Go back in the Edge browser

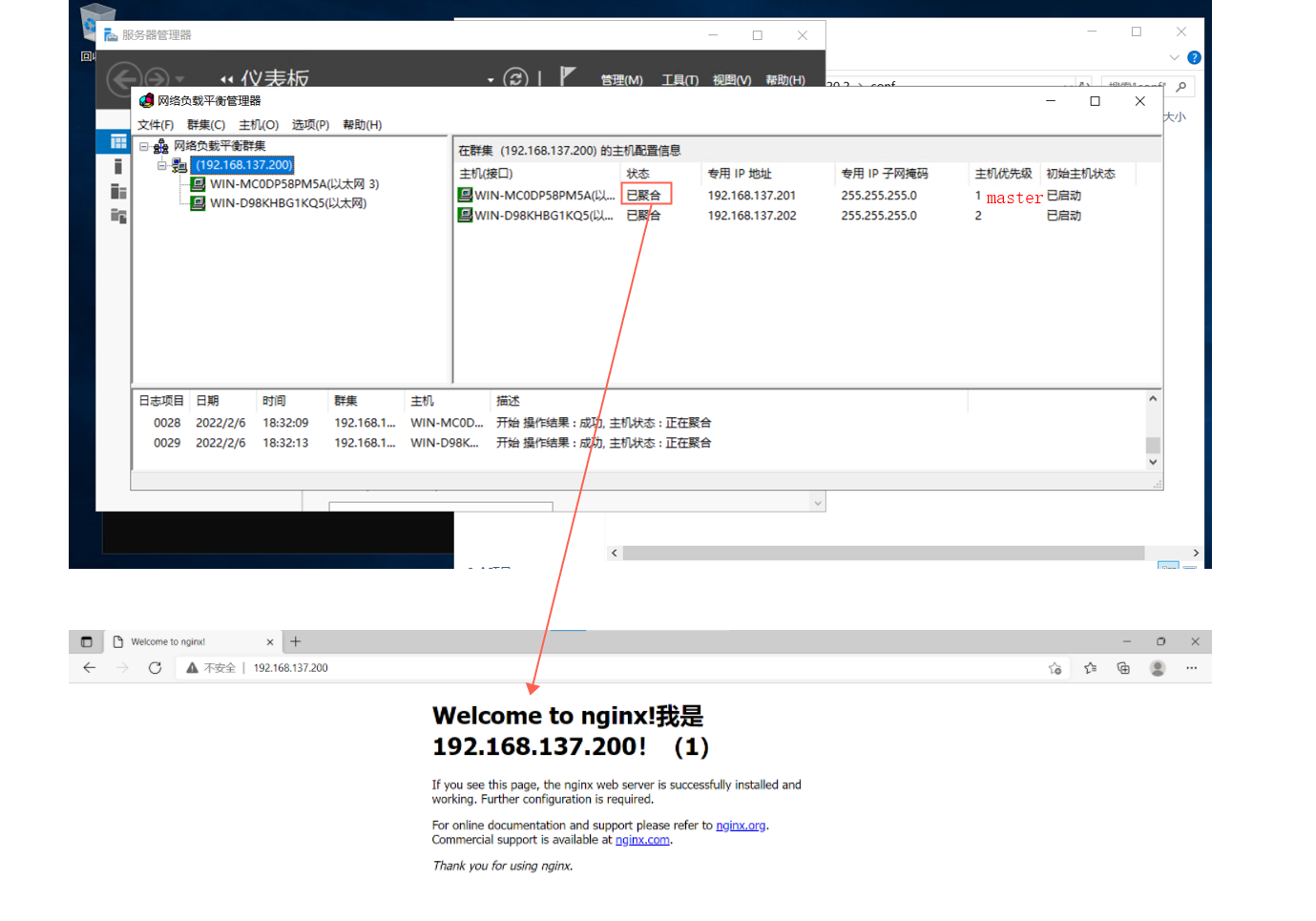tap(90, 668)
